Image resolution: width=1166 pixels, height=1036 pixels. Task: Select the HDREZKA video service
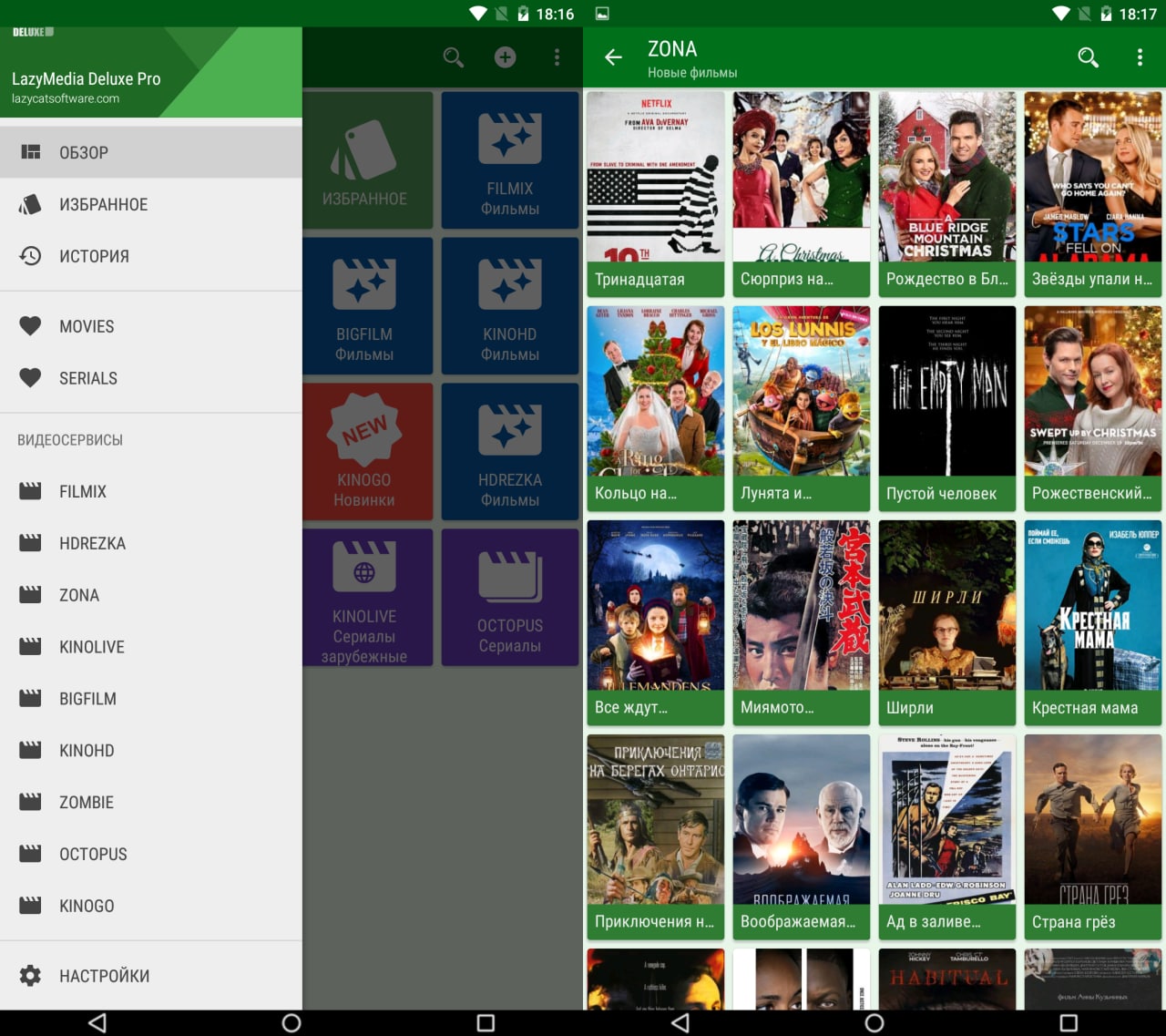click(x=151, y=543)
